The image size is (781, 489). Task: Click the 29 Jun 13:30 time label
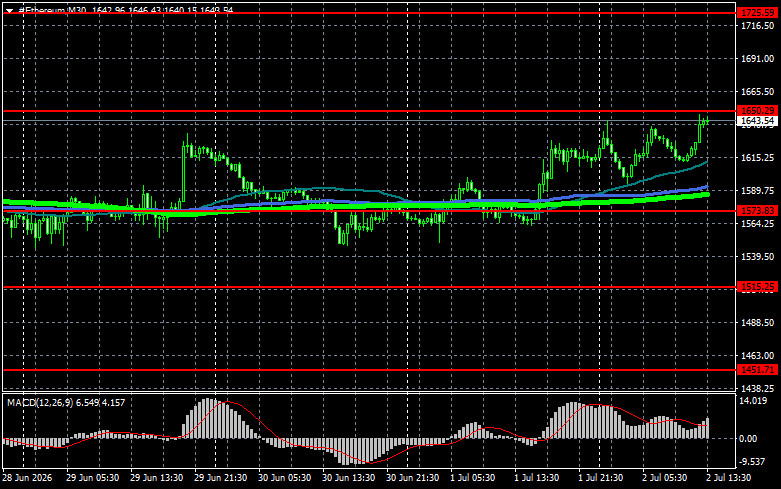[156, 478]
